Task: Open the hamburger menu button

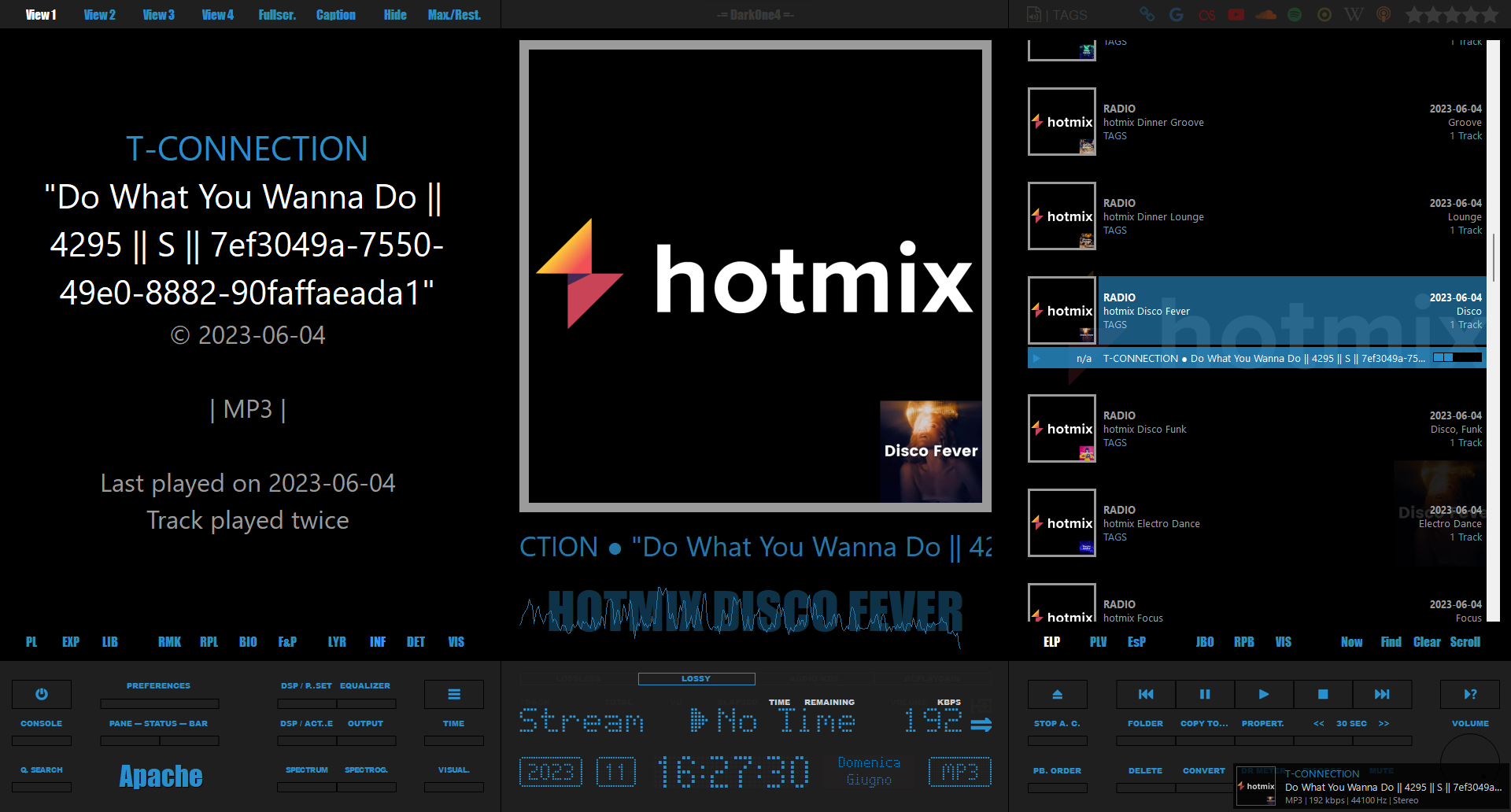Action: (x=454, y=694)
